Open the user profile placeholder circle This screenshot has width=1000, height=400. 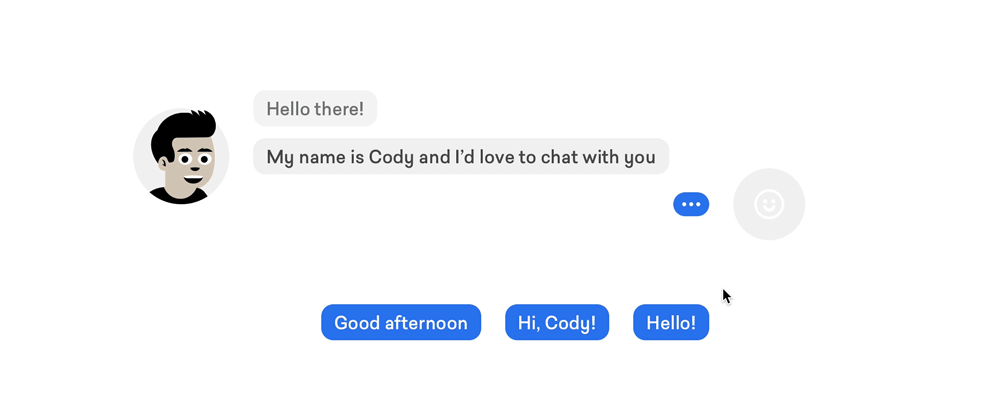[x=769, y=204]
